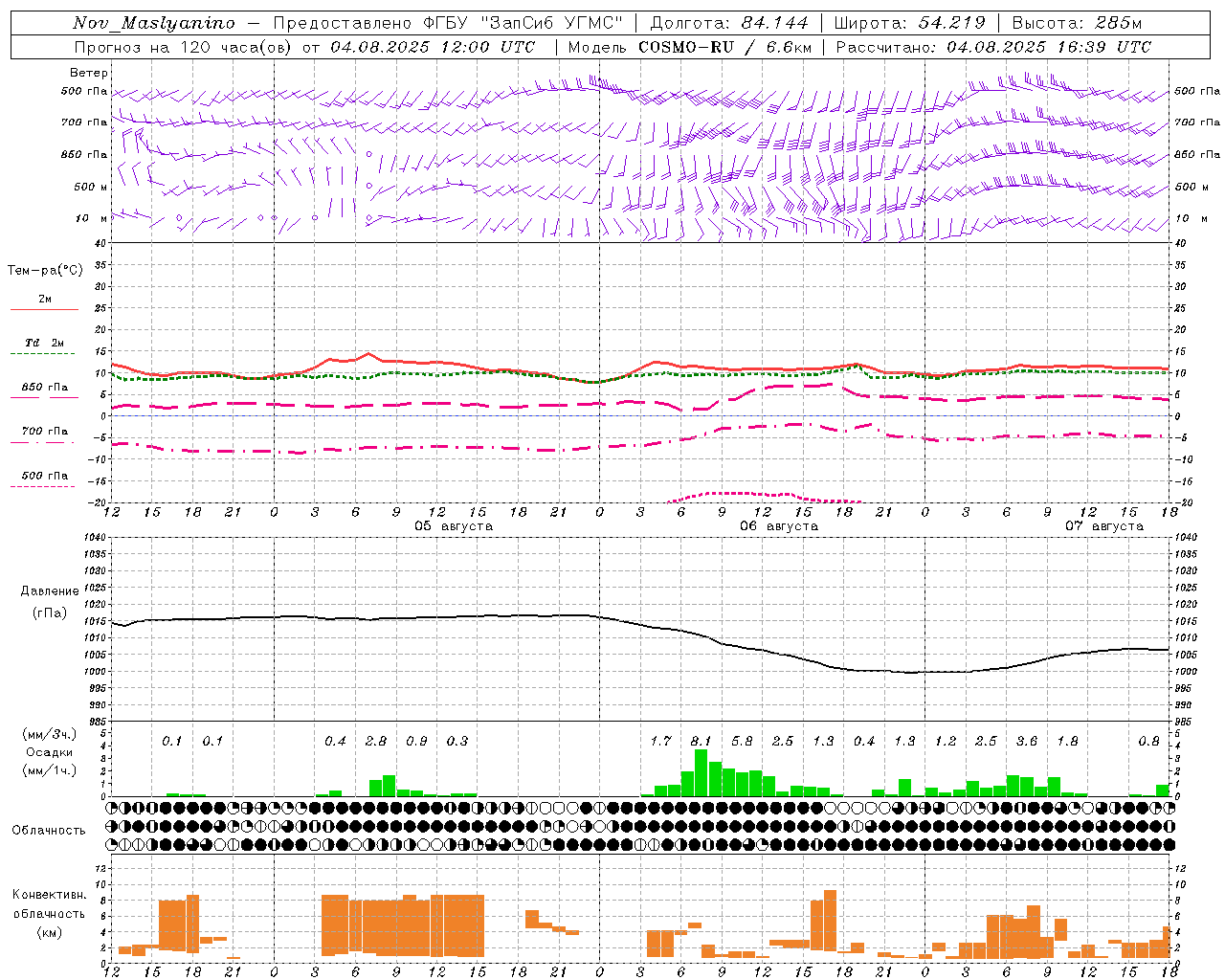
Task: Click the precipitation value 2.8
Action: (376, 741)
